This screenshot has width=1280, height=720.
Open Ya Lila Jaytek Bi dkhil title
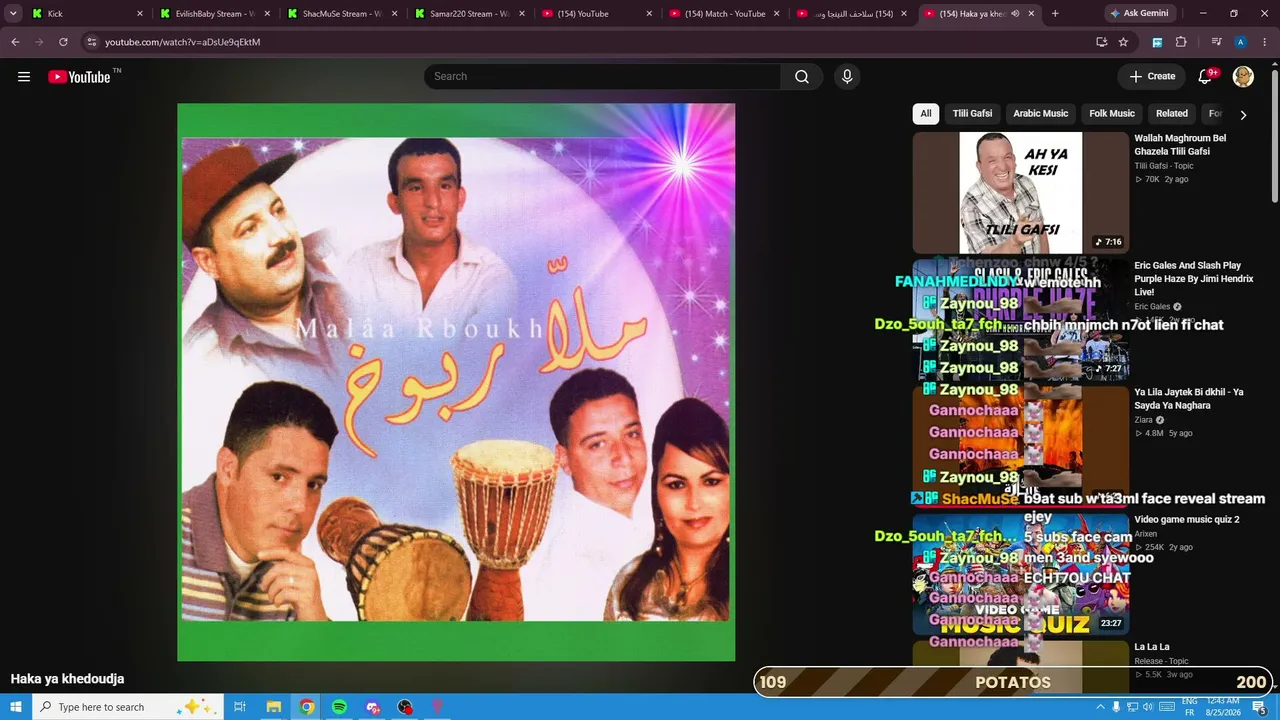(x=1189, y=399)
